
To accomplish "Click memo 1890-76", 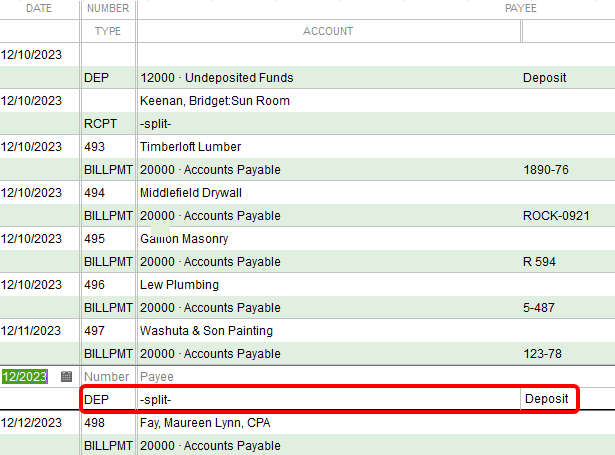I will tap(546, 170).
